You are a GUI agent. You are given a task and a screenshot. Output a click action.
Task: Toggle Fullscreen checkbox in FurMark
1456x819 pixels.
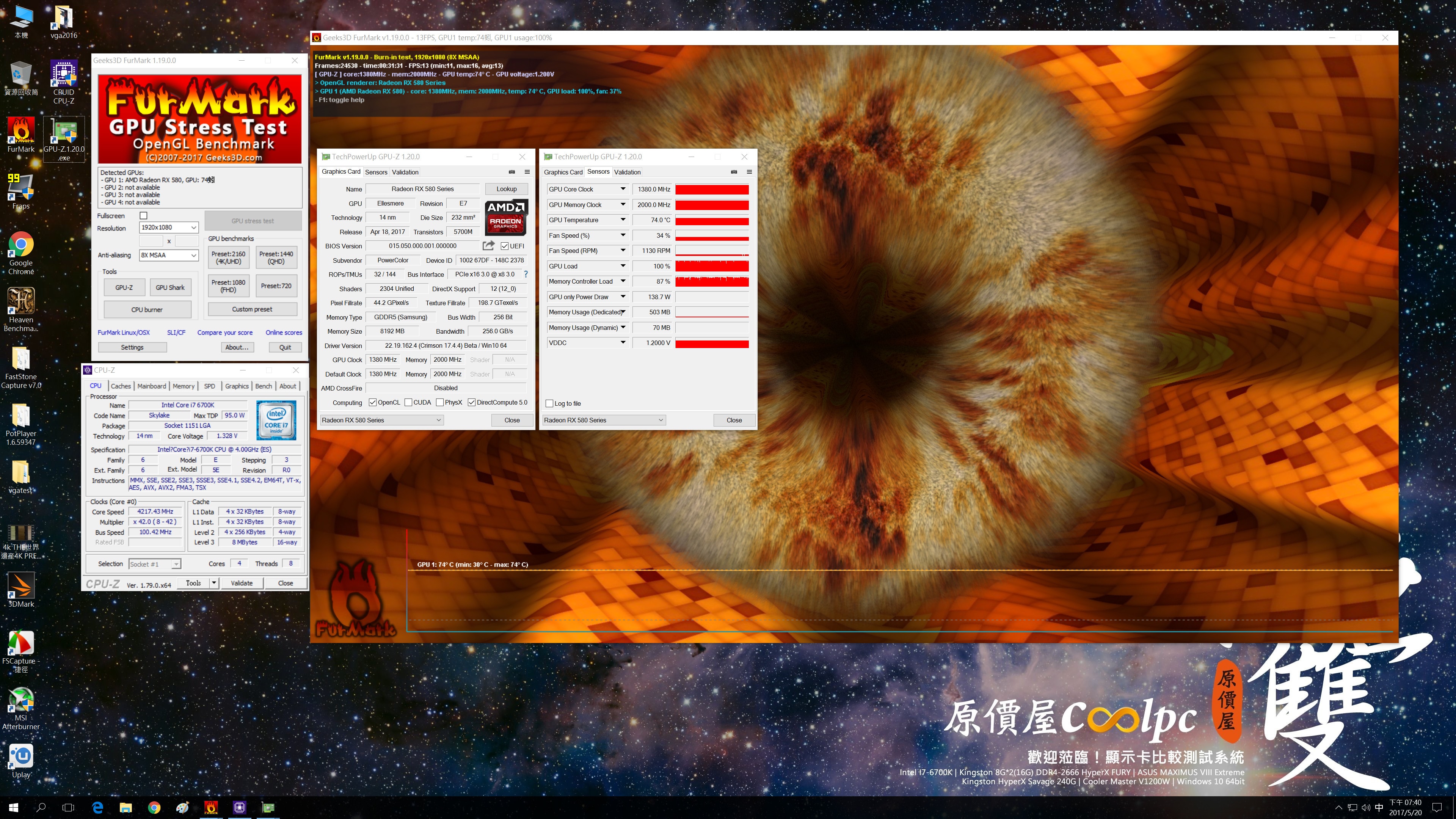pyautogui.click(x=144, y=215)
